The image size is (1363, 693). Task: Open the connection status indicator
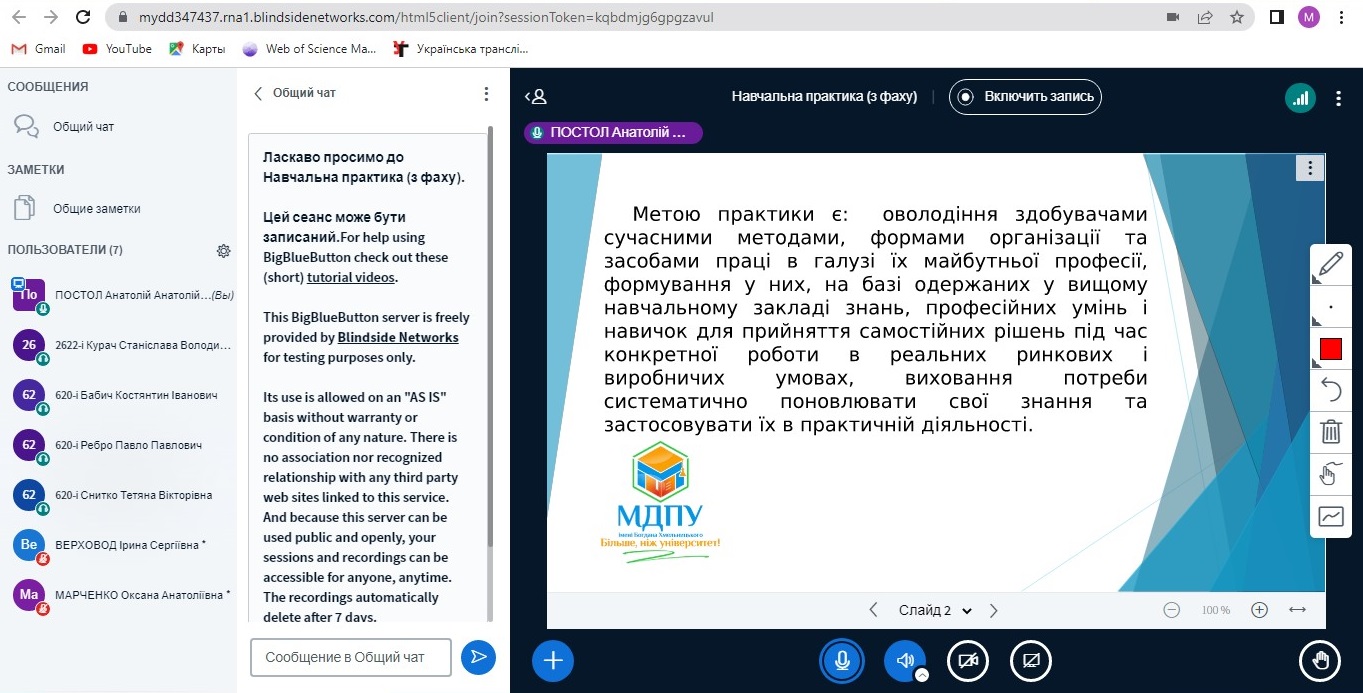[1299, 97]
